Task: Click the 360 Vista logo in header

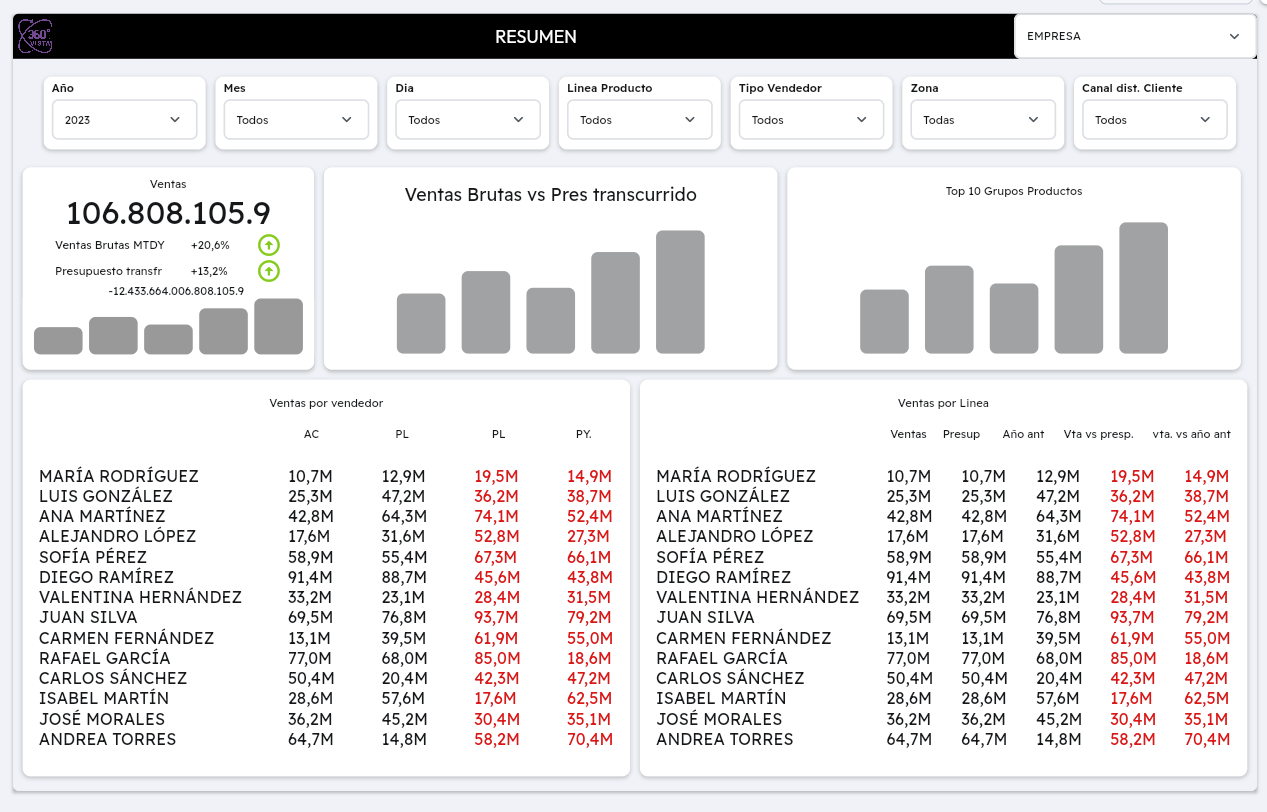Action: tap(35, 37)
